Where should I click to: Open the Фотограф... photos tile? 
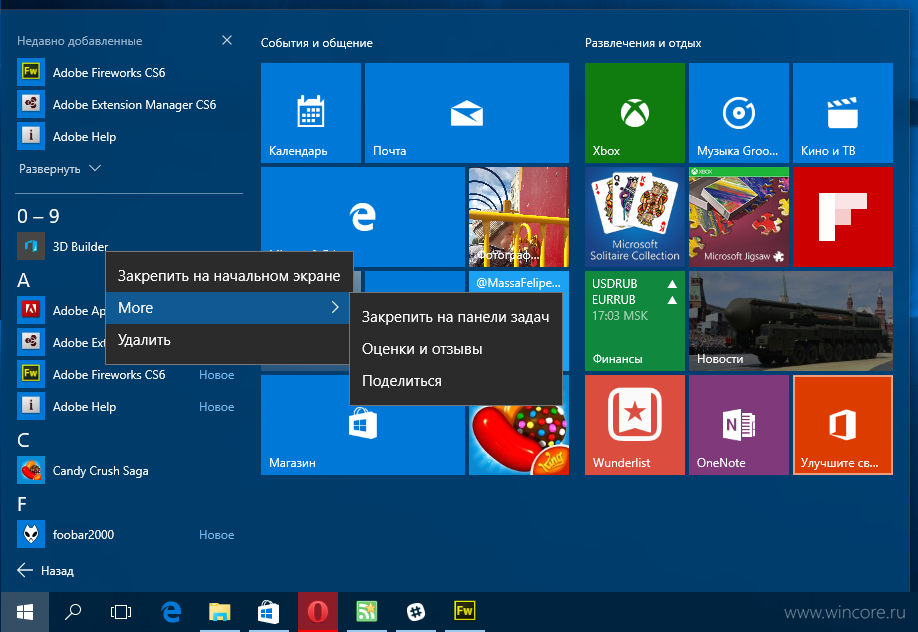tap(519, 217)
